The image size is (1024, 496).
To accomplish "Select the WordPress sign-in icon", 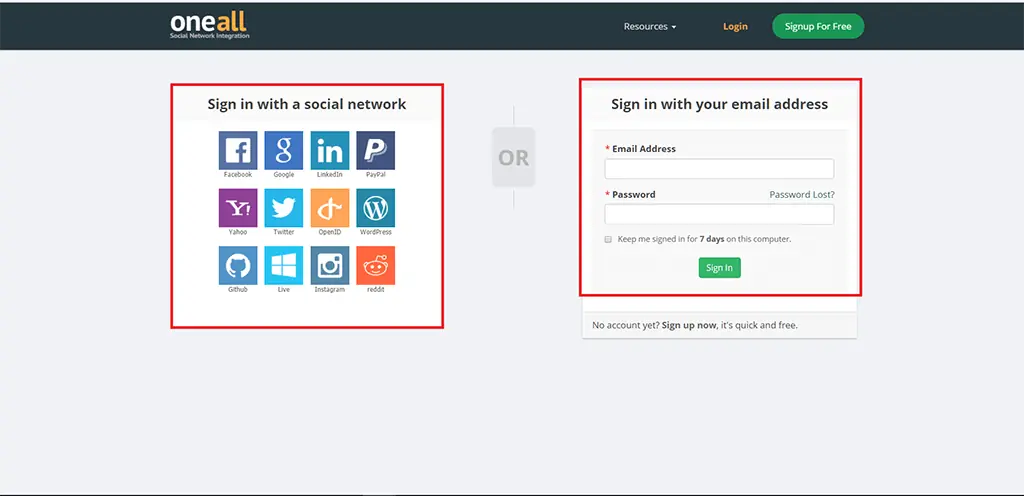I will 376,208.
